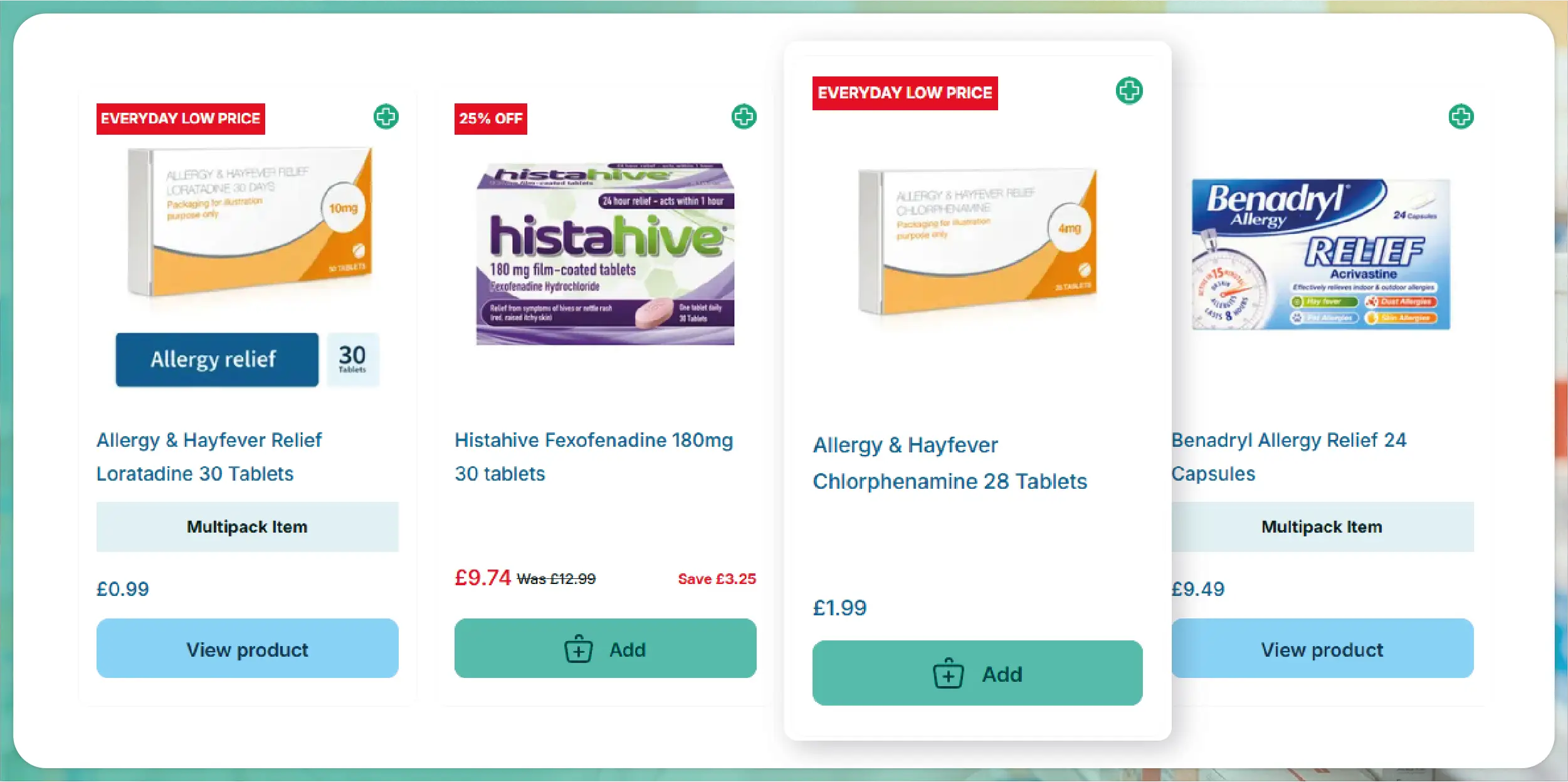Open Benadryl Allergy Relief 24 Capsules link
The image size is (1568, 782).
point(1288,457)
